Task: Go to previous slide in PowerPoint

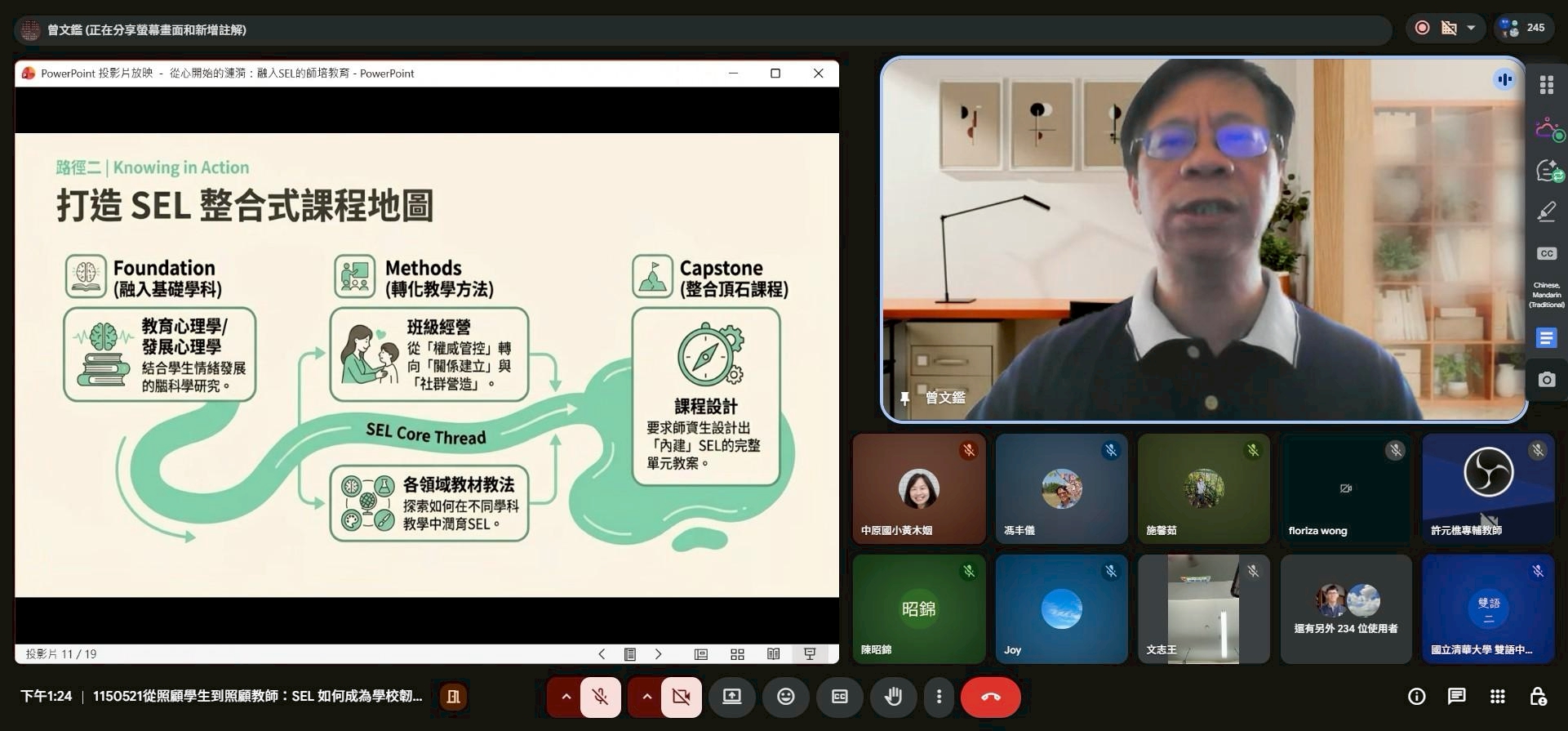Action: pyautogui.click(x=602, y=654)
